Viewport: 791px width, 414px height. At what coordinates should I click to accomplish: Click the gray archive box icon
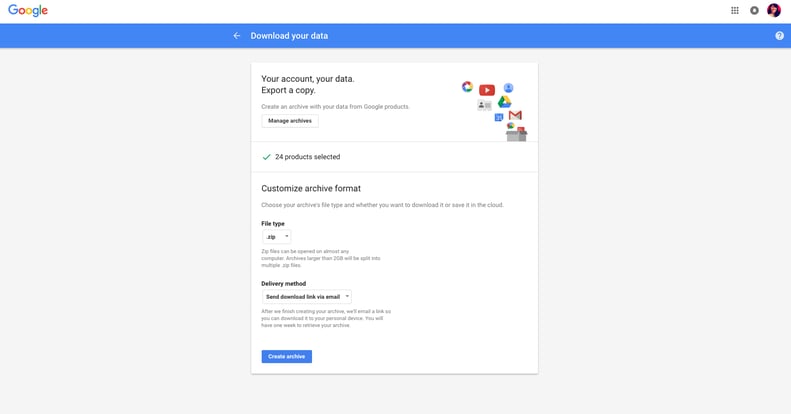[517, 134]
